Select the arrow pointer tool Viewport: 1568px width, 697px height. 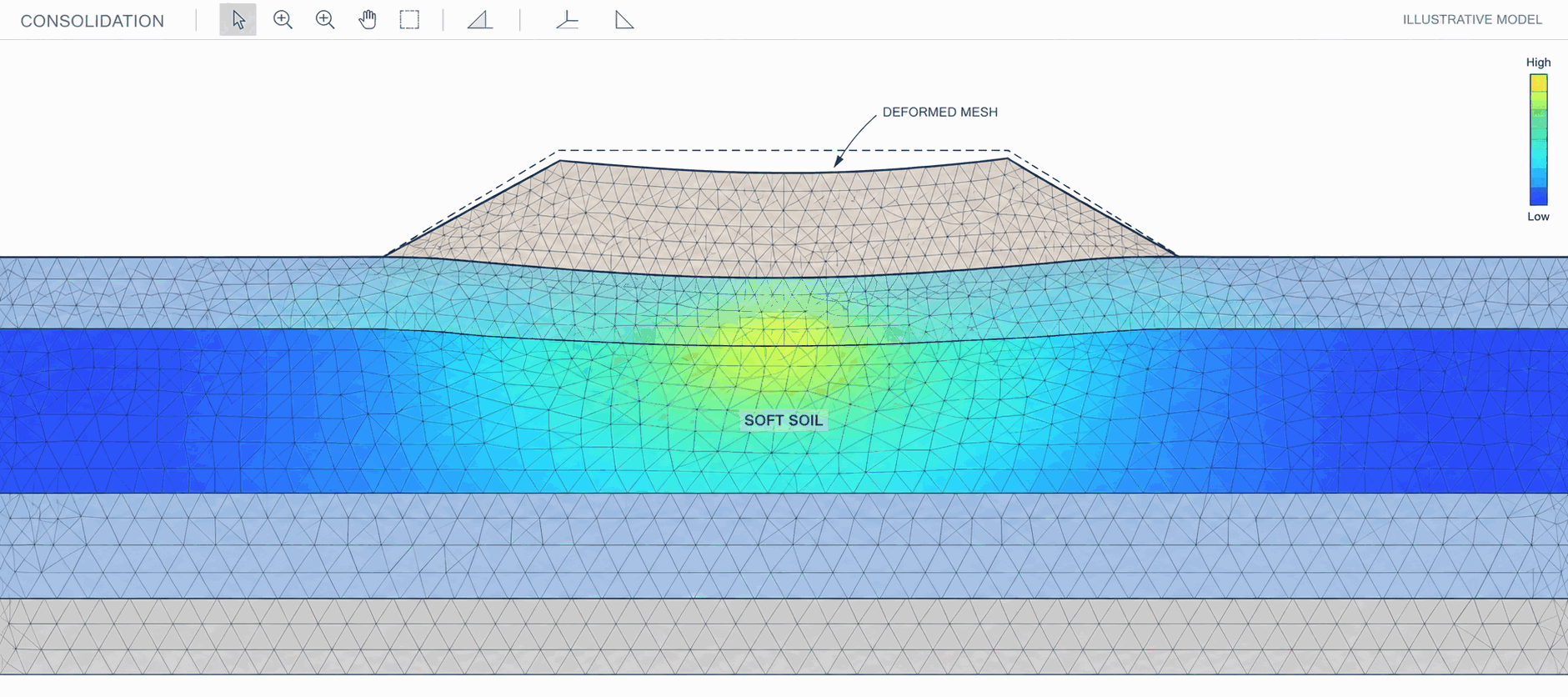point(238,20)
